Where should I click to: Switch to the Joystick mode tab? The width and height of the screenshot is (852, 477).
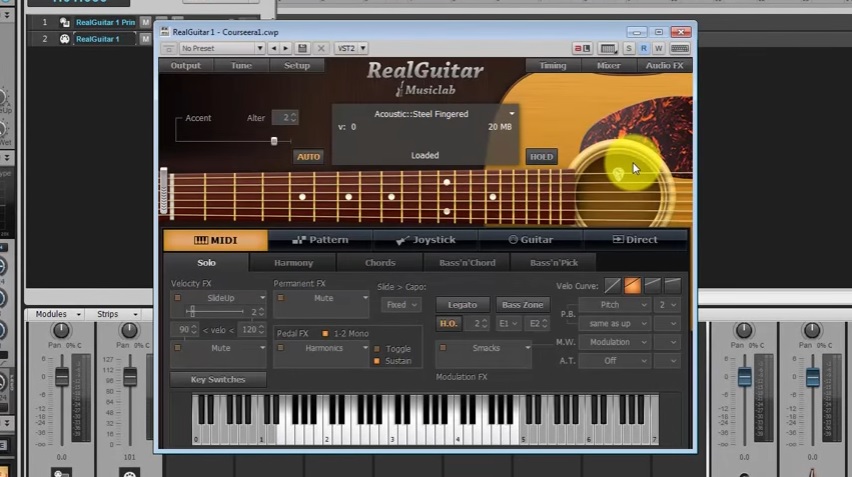pos(425,240)
